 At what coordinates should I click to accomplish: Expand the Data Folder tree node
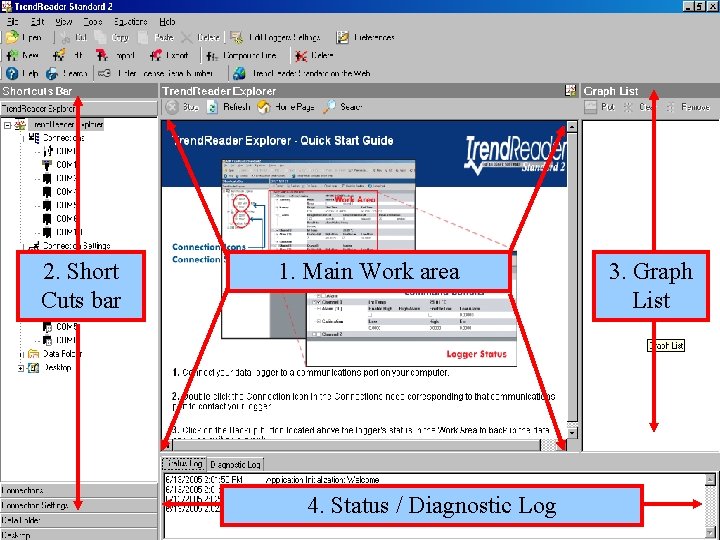click(x=21, y=354)
